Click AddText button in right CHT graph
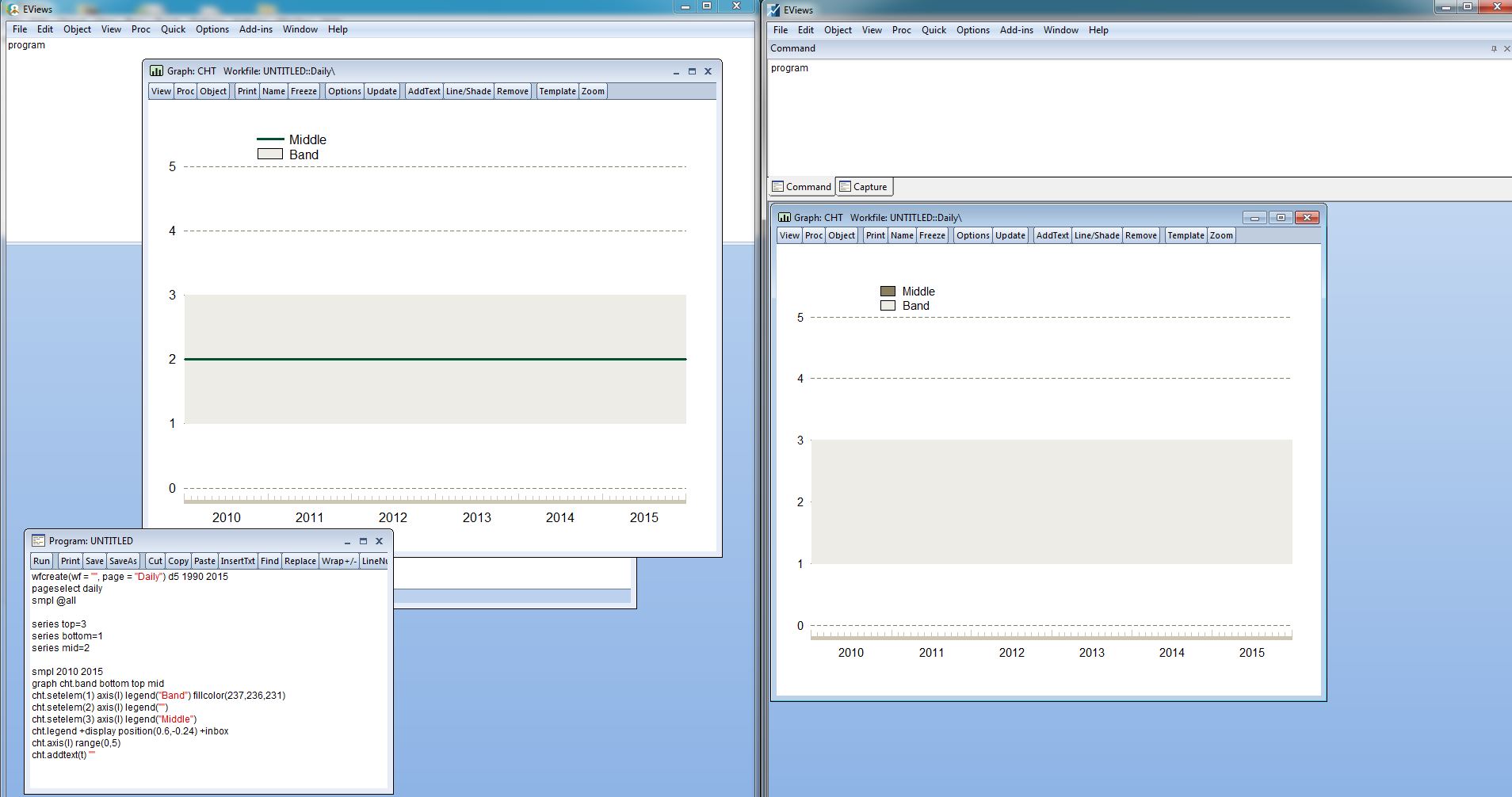The height and width of the screenshot is (797, 1512). (x=1052, y=235)
